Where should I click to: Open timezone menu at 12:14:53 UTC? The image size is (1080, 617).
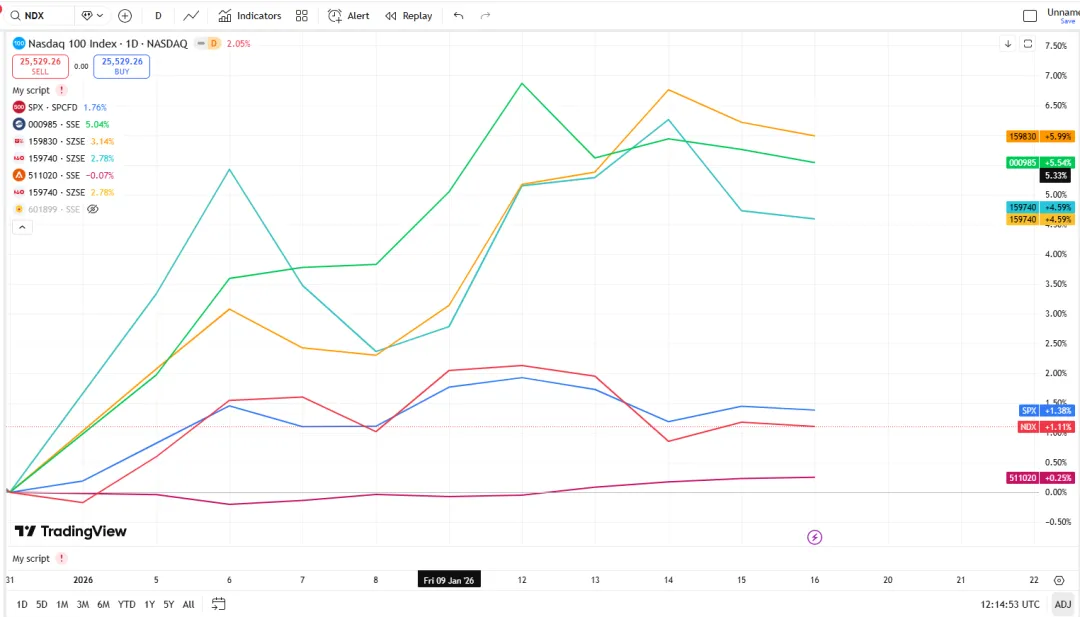pyautogui.click(x=1010, y=605)
